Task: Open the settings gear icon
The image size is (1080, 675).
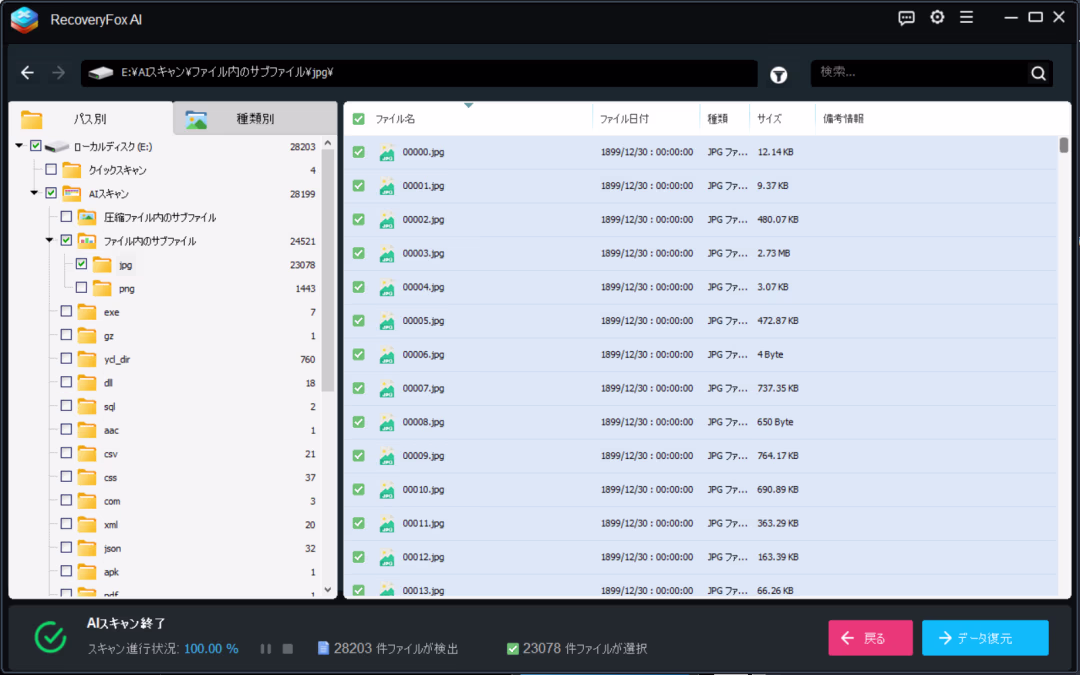Action: [937, 17]
